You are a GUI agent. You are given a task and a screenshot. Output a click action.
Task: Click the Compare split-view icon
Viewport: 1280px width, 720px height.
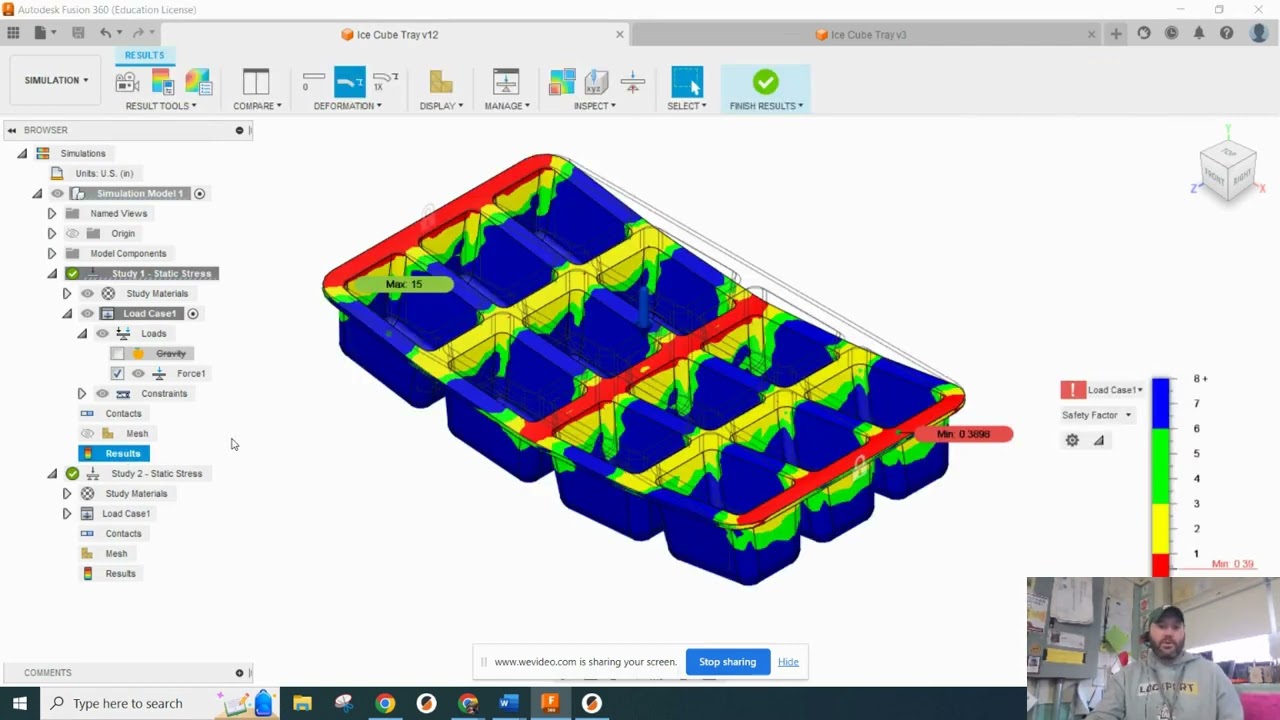pos(256,82)
